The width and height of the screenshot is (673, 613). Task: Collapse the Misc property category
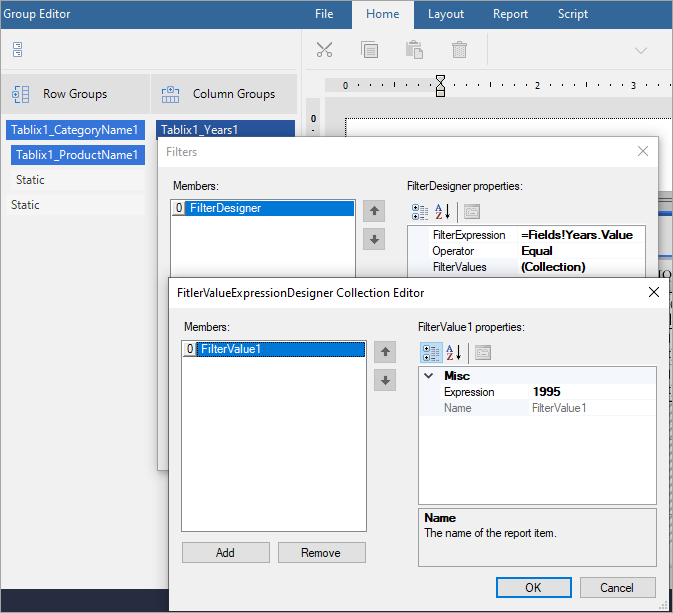tap(428, 376)
